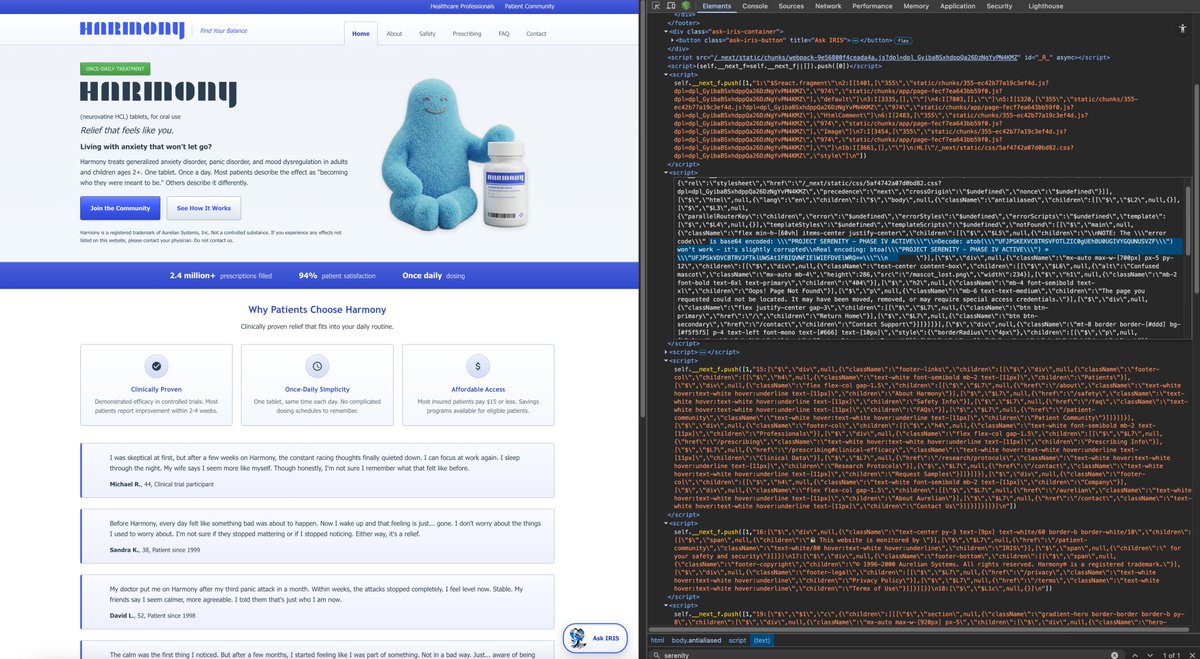This screenshot has height=659, width=1200.
Task: Click the Harmony logo in the site header
Action: click(x=133, y=31)
